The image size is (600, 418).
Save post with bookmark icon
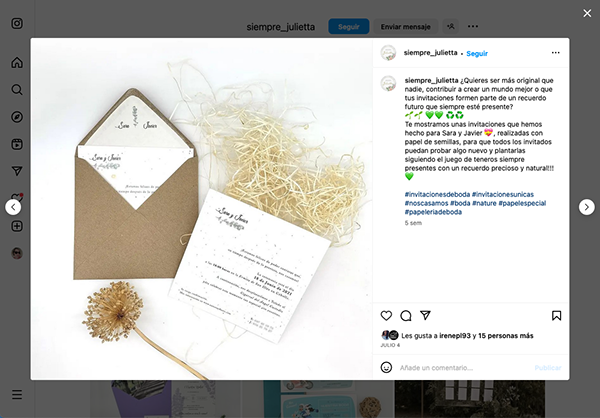click(x=556, y=315)
